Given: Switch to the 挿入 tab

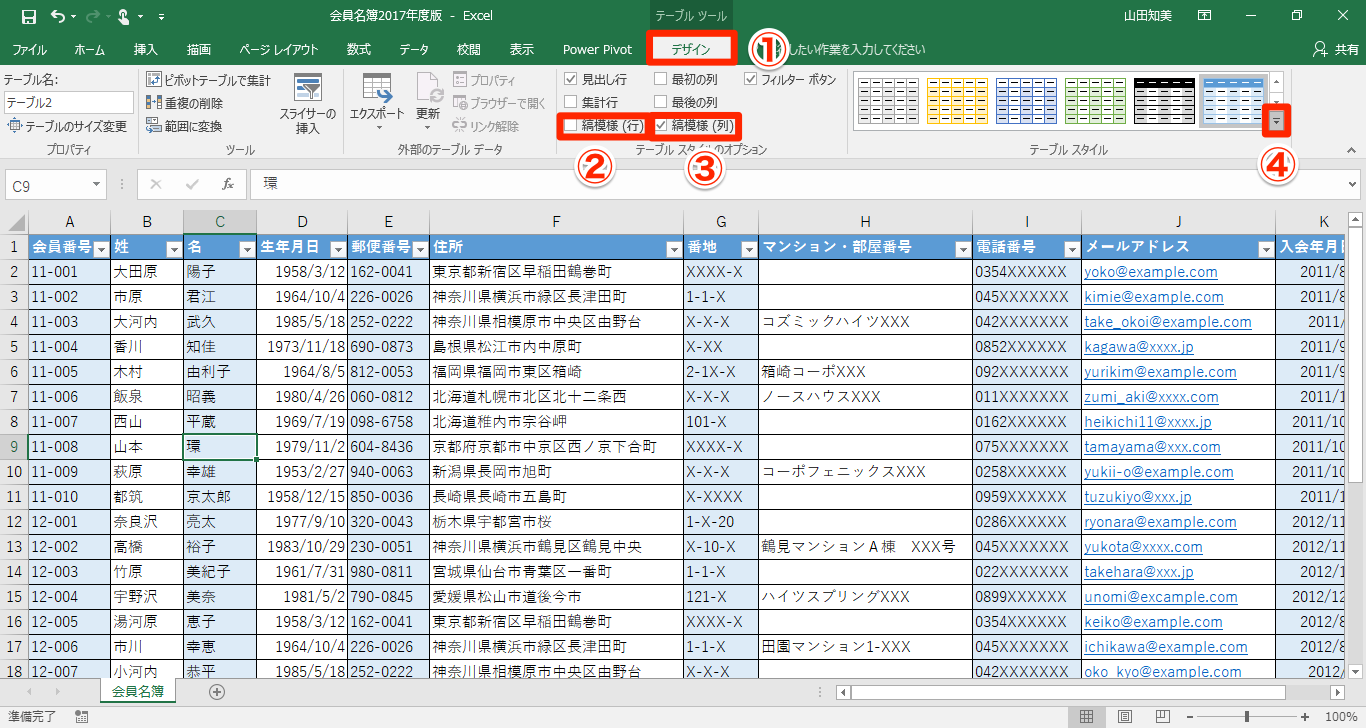Looking at the screenshot, I should point(145,49).
